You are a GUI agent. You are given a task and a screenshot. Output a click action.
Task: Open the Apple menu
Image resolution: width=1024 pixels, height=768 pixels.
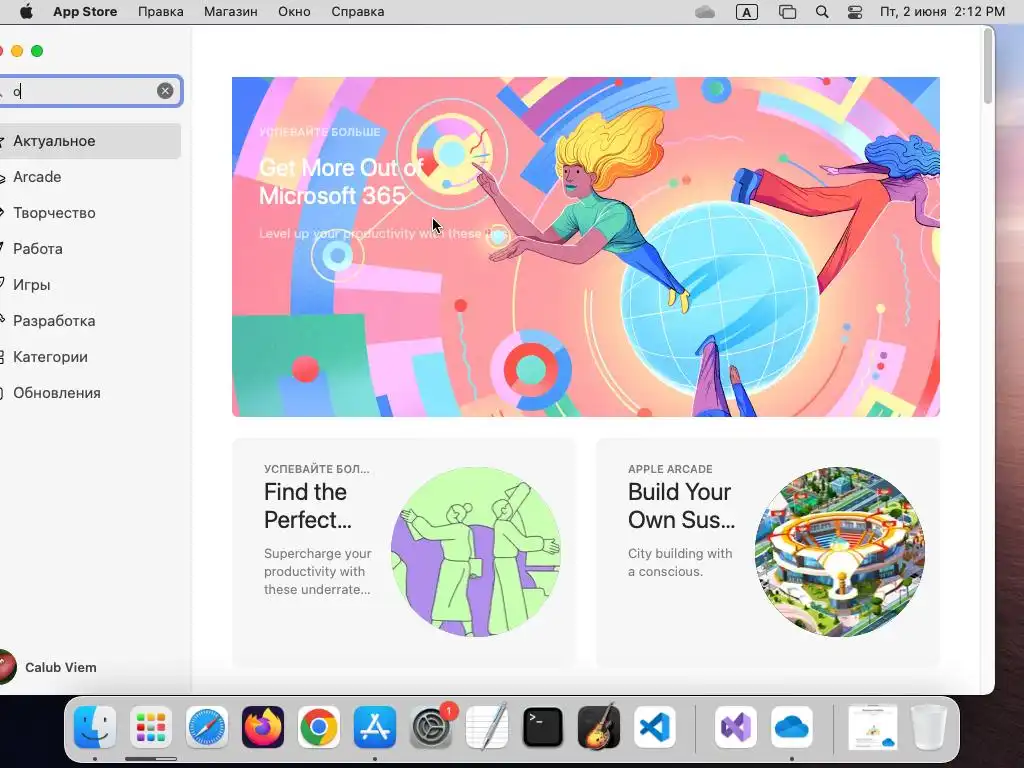pos(26,12)
